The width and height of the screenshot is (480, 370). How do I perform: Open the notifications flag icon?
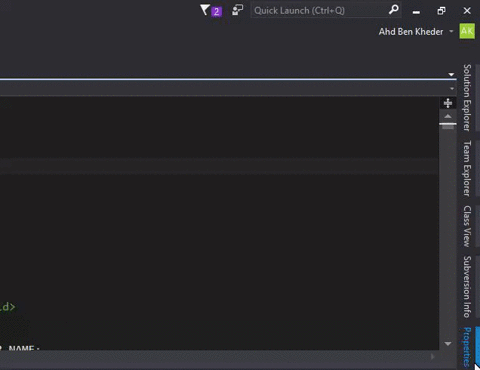coord(205,10)
